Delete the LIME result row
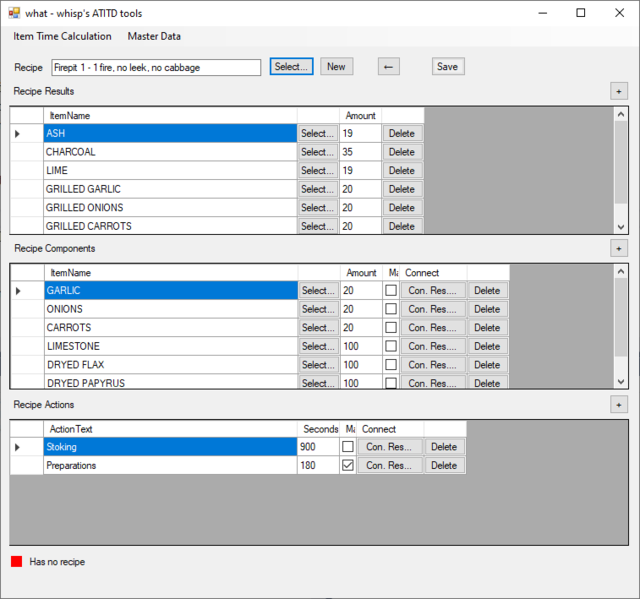This screenshot has width=640, height=599. (x=402, y=171)
